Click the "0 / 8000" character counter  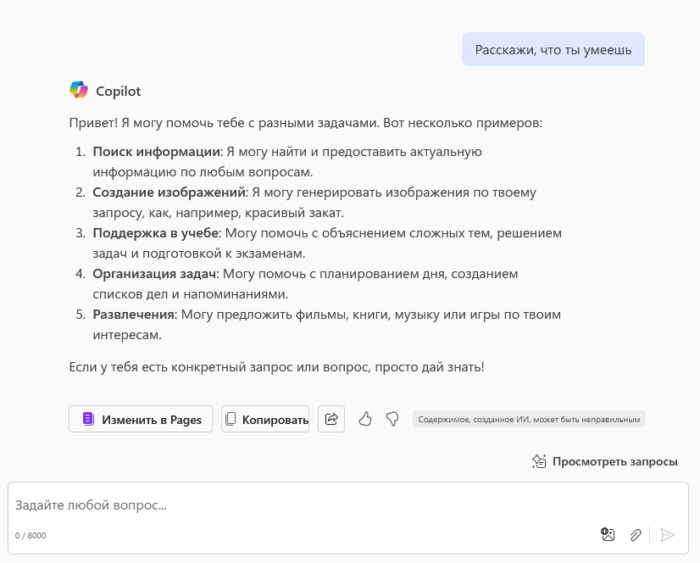30,535
